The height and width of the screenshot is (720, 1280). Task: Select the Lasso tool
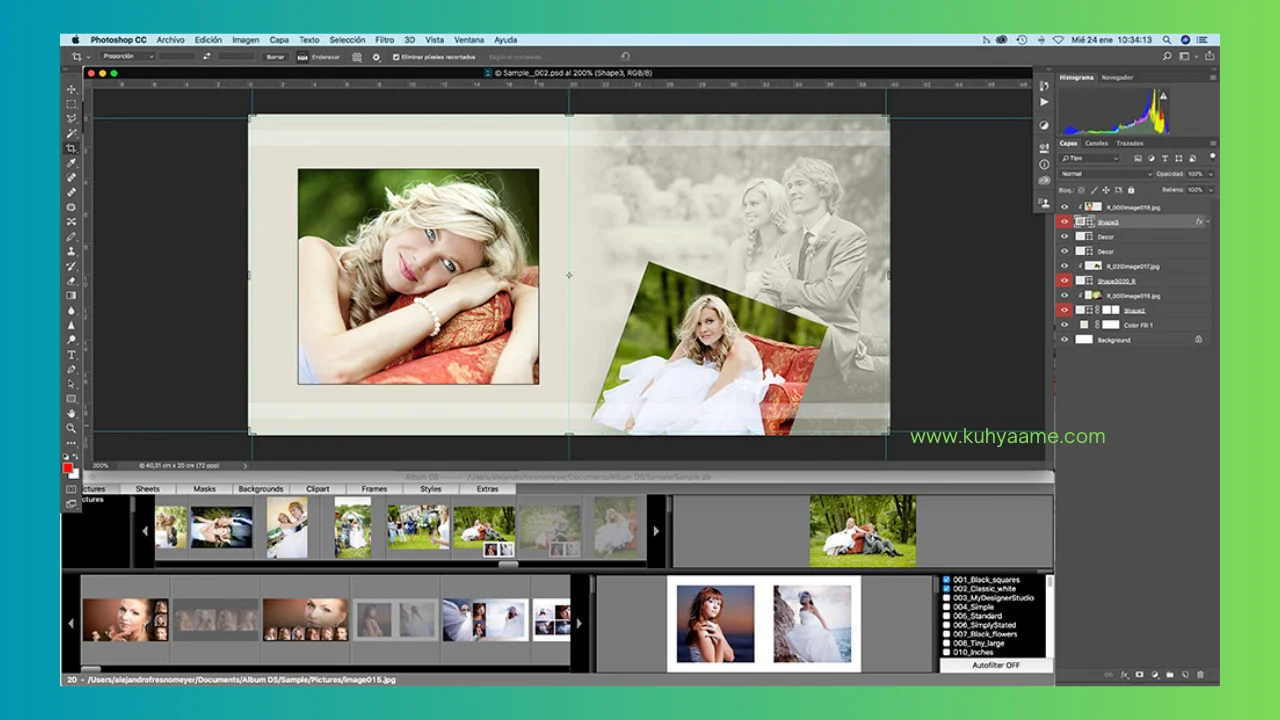tap(71, 119)
